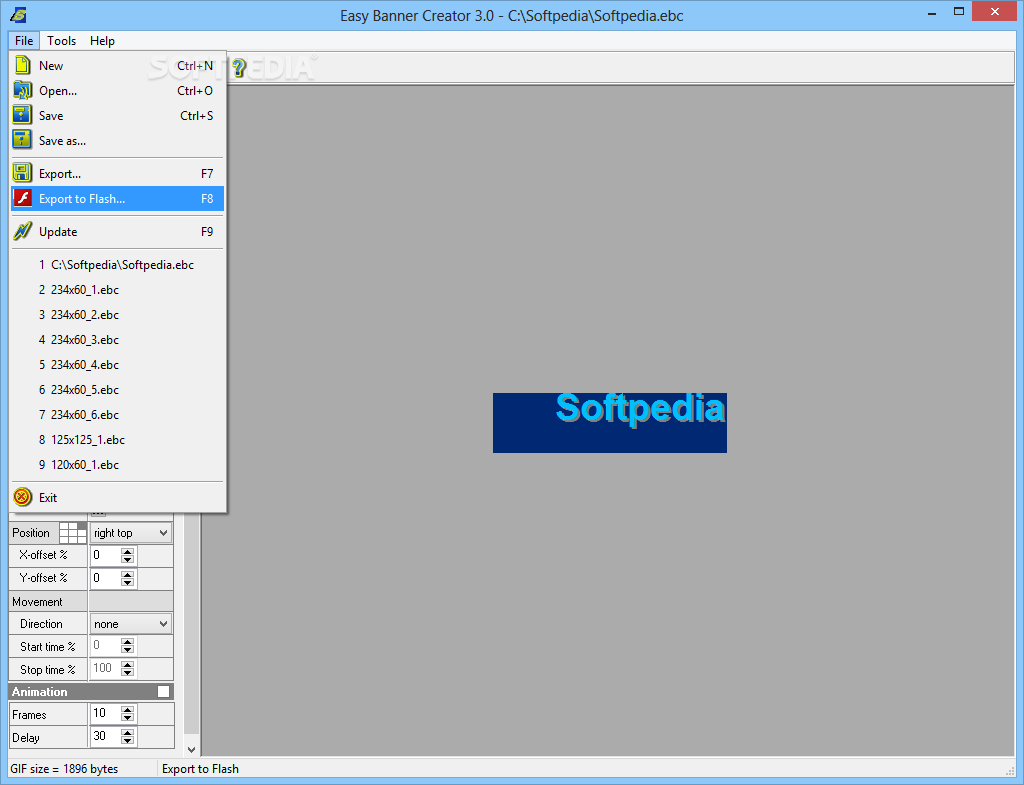Click the Softpedia banner preview
This screenshot has width=1024, height=785.
click(609, 423)
